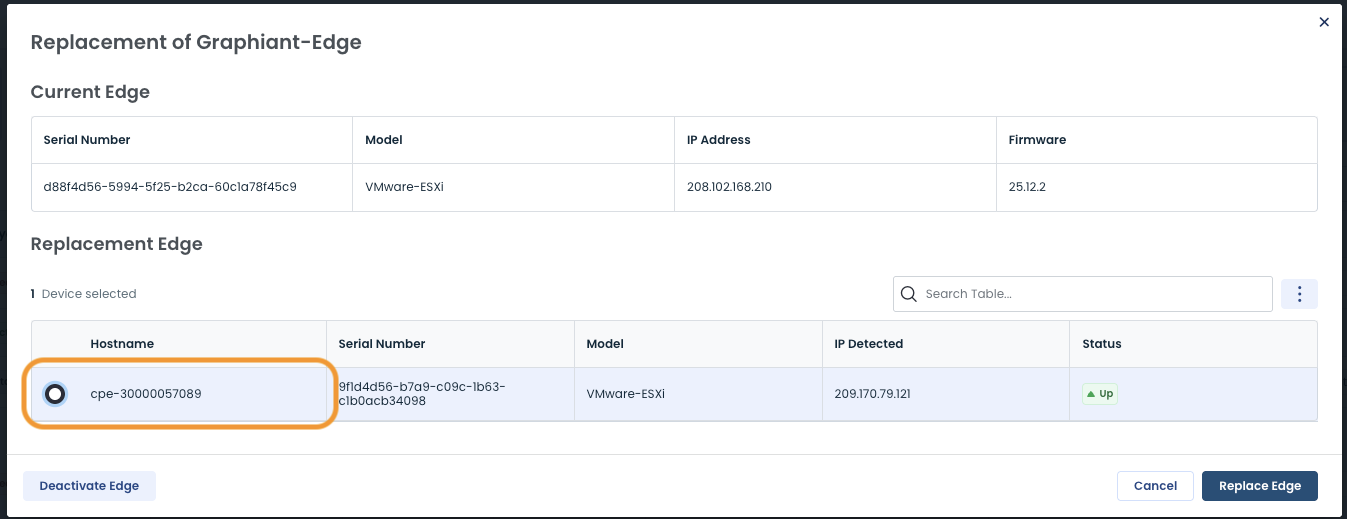
Task: Click current edge IP 208.102.168.210
Action: [x=729, y=187]
